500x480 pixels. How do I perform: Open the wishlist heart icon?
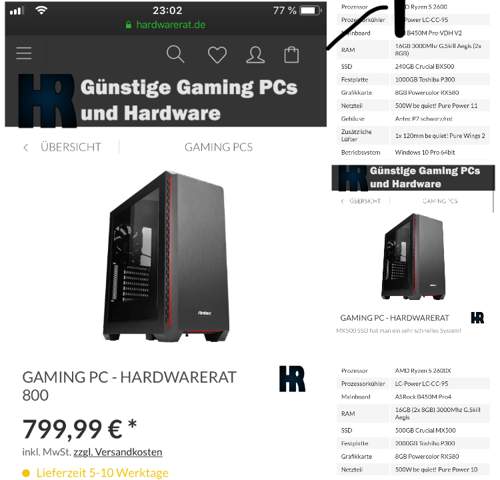(217, 55)
